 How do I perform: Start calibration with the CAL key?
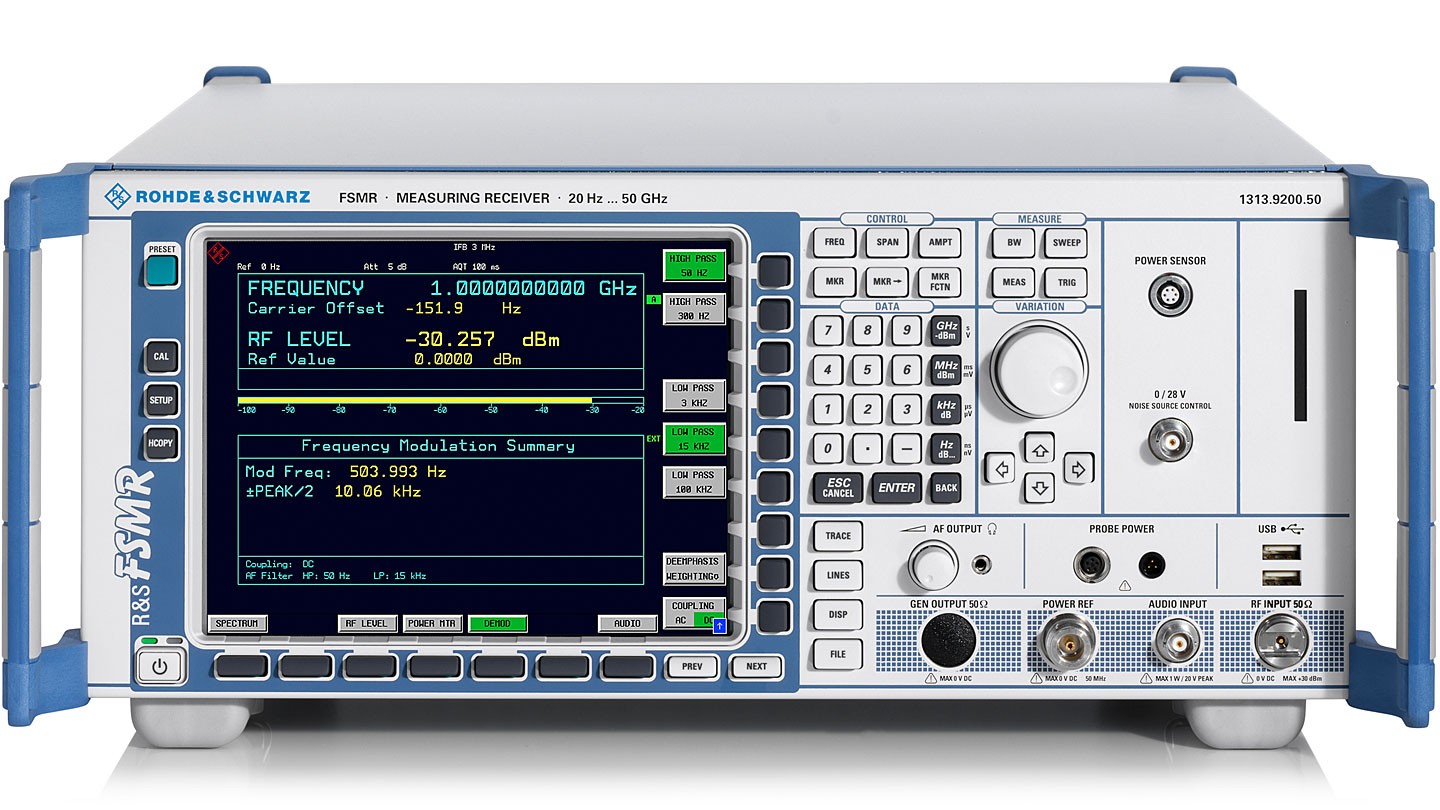click(x=161, y=357)
